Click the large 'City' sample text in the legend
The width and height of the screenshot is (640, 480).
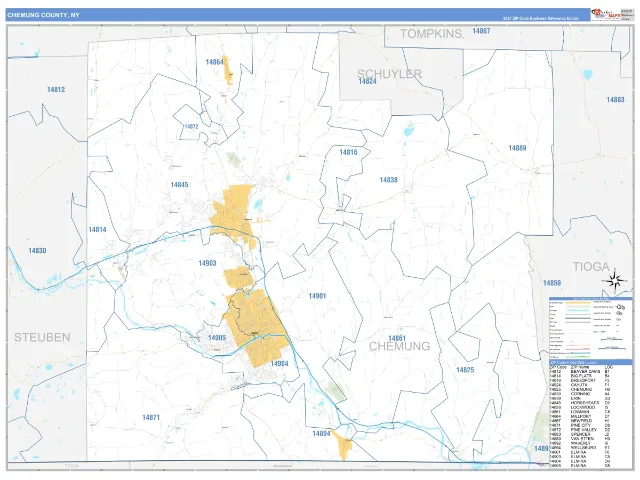(621, 307)
